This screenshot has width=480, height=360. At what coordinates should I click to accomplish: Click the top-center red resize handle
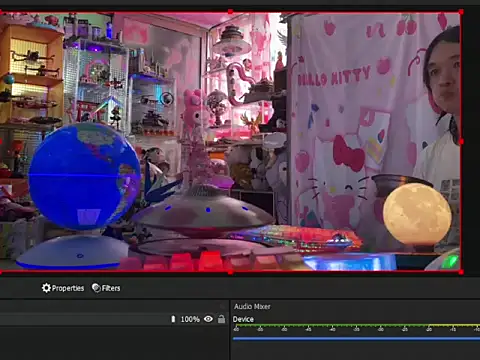pos(230,12)
